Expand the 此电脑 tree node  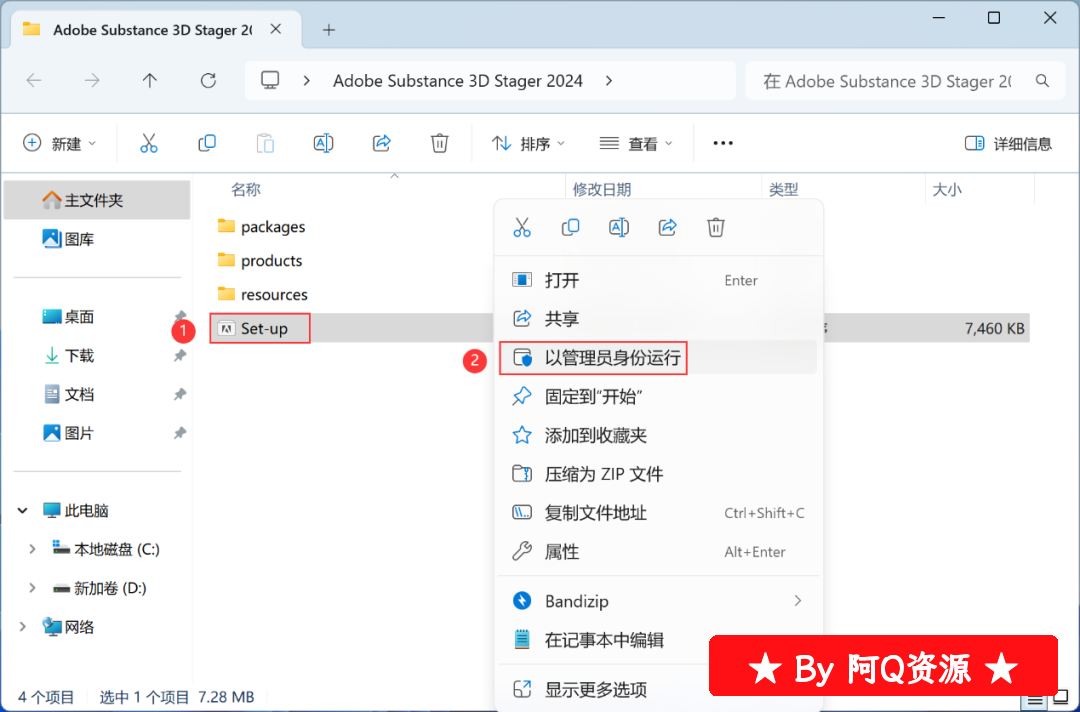23,511
